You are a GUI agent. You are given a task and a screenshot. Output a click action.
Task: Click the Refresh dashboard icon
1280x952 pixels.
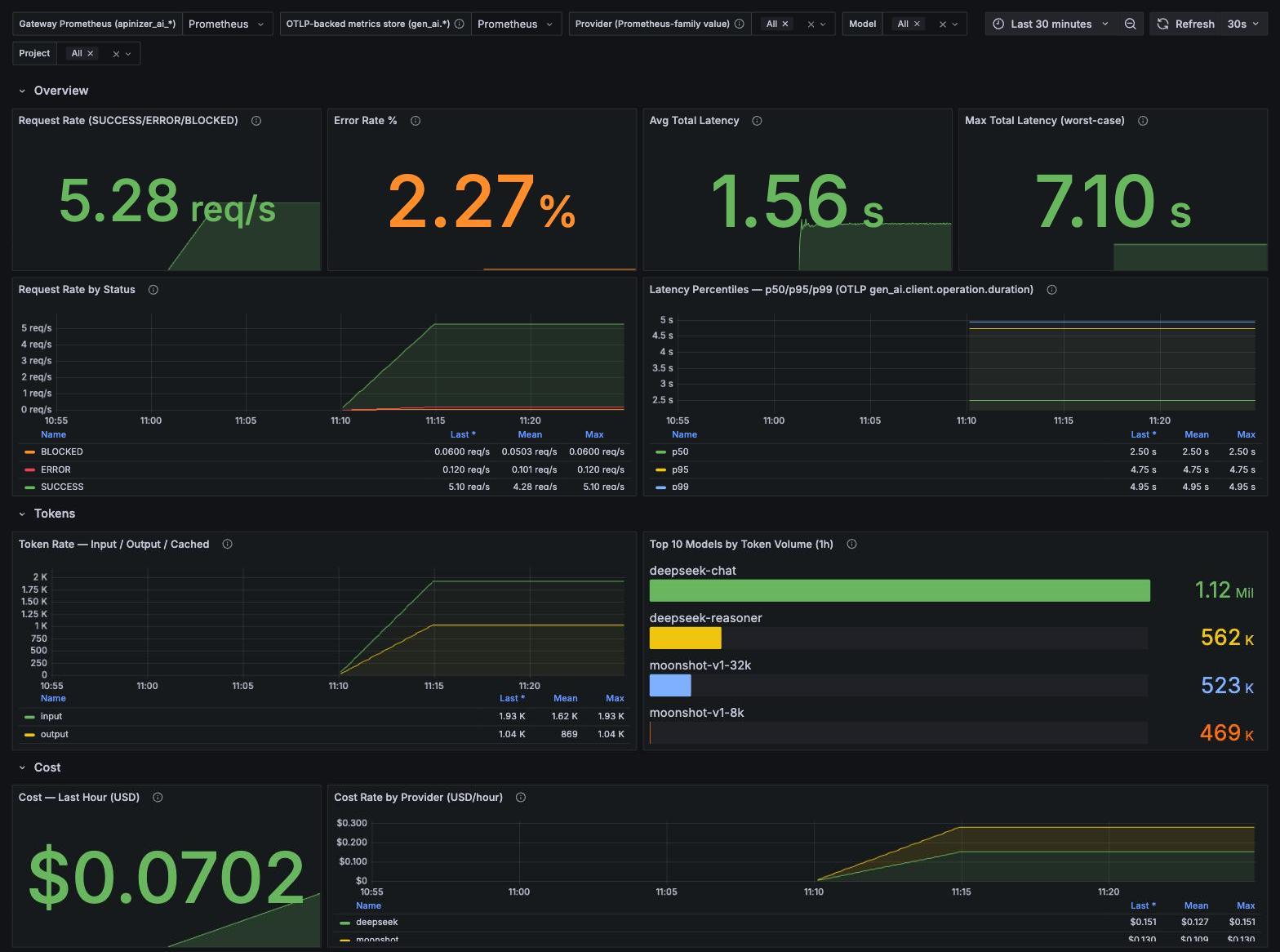[x=1163, y=24]
